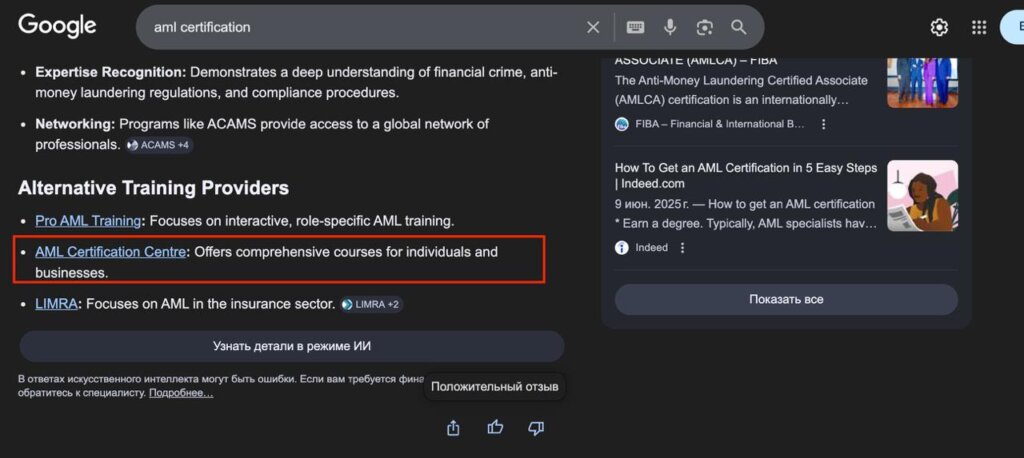Viewport: 1024px width, 458px height.
Task: Open the Google apps grid
Action: click(978, 27)
